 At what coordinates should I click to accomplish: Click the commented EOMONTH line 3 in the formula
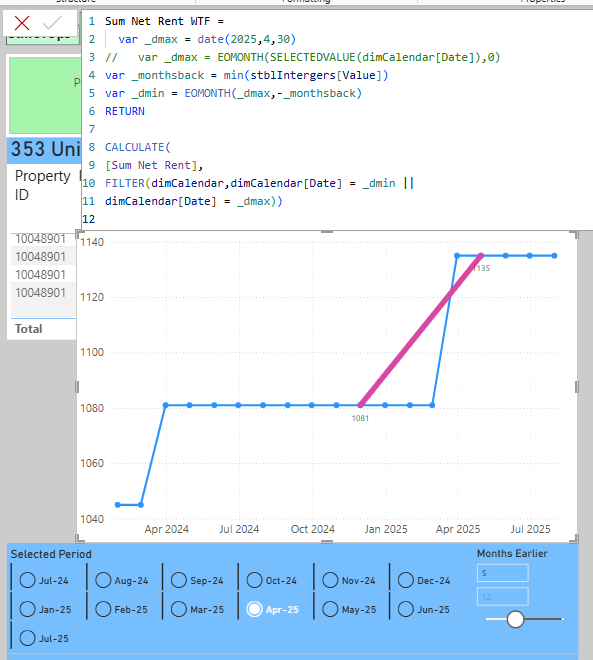coord(303,57)
